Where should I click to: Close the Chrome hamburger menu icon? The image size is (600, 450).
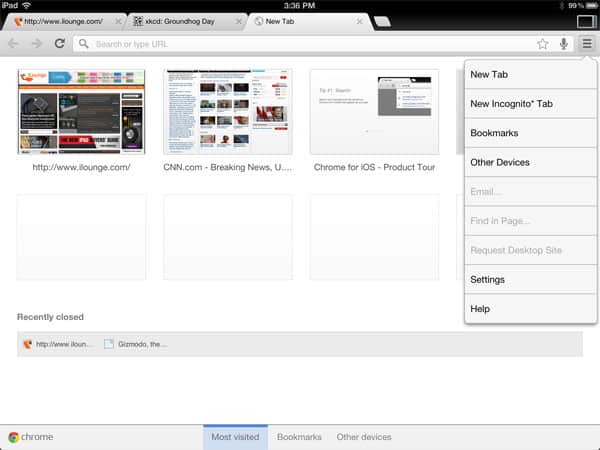click(587, 43)
